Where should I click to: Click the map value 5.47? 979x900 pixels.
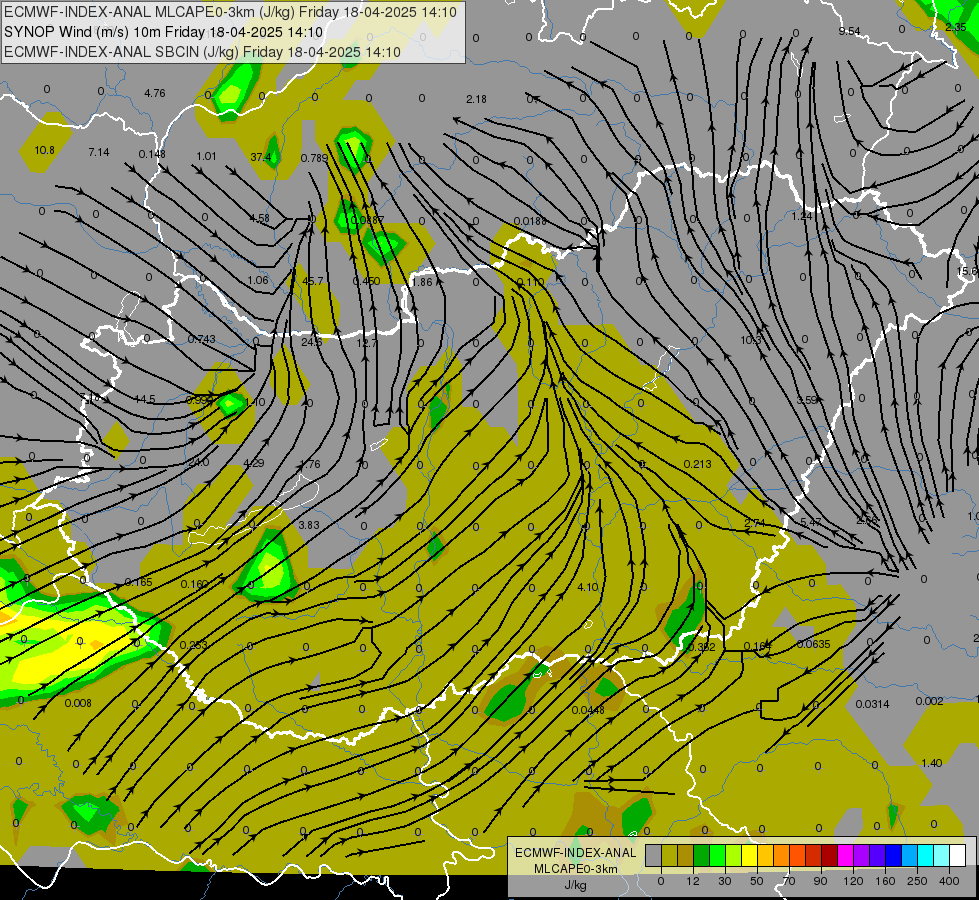(810, 522)
